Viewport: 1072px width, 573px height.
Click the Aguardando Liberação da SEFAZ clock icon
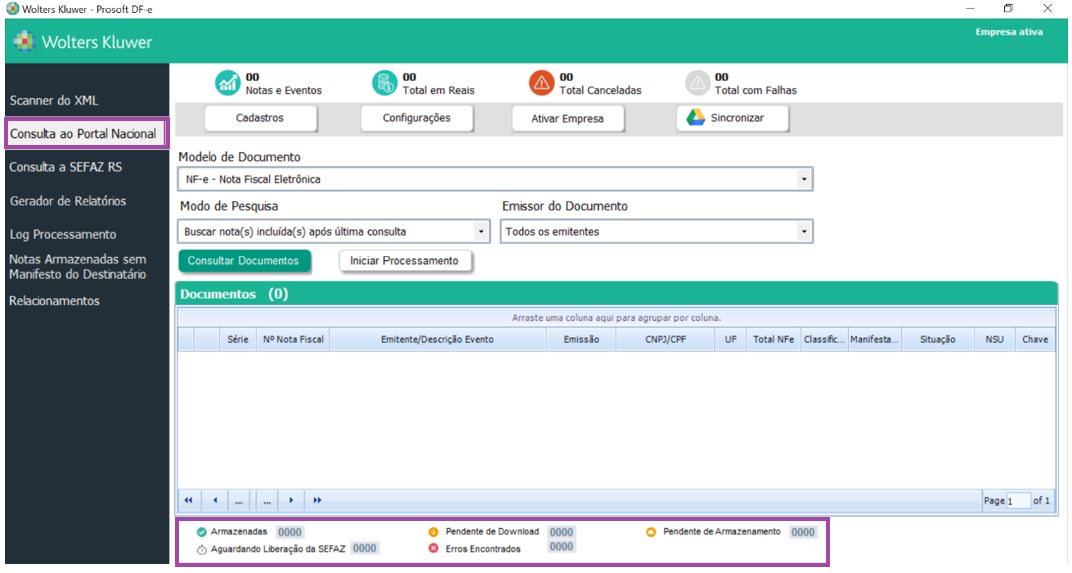click(202, 549)
